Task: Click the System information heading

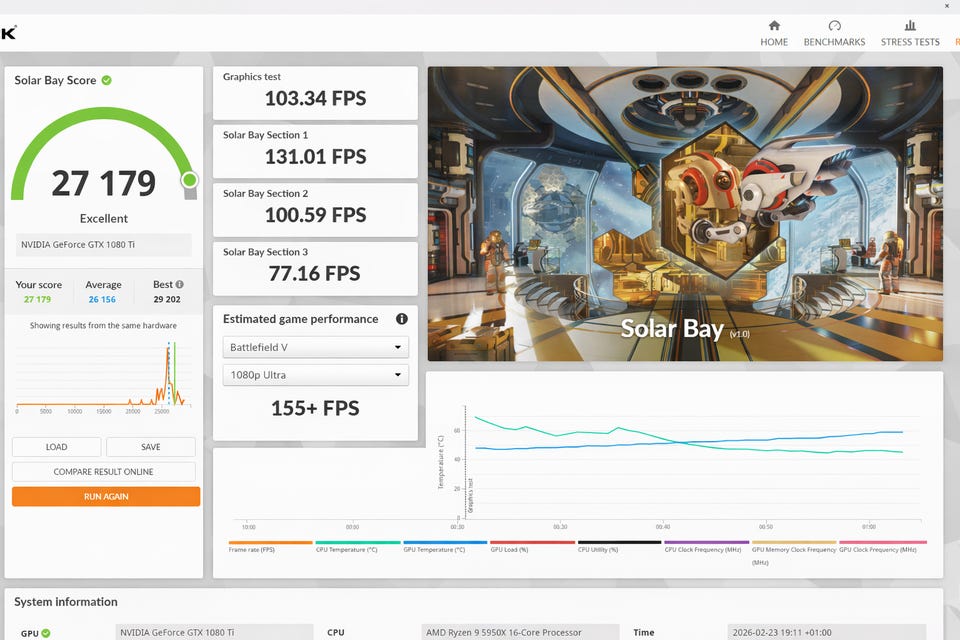Action: click(x=66, y=602)
